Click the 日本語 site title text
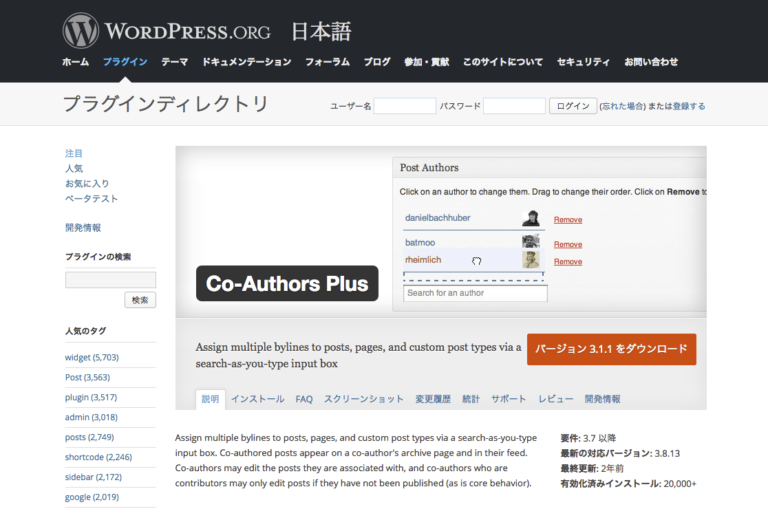768x509 pixels. coord(321,32)
